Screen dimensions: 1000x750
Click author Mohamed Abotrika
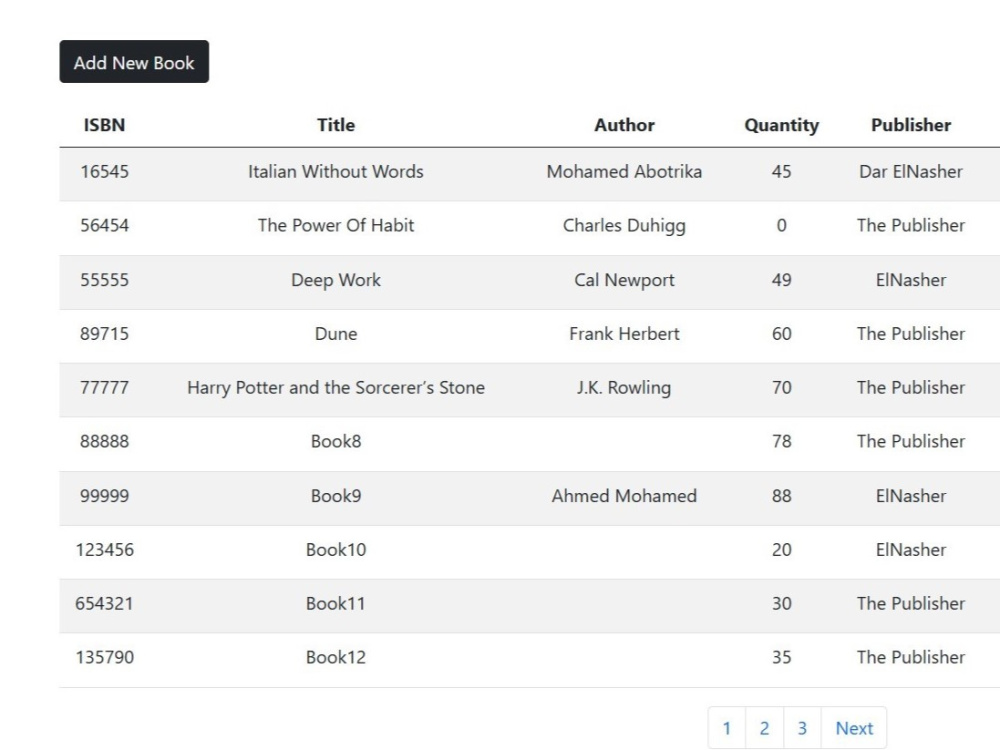coord(624,172)
